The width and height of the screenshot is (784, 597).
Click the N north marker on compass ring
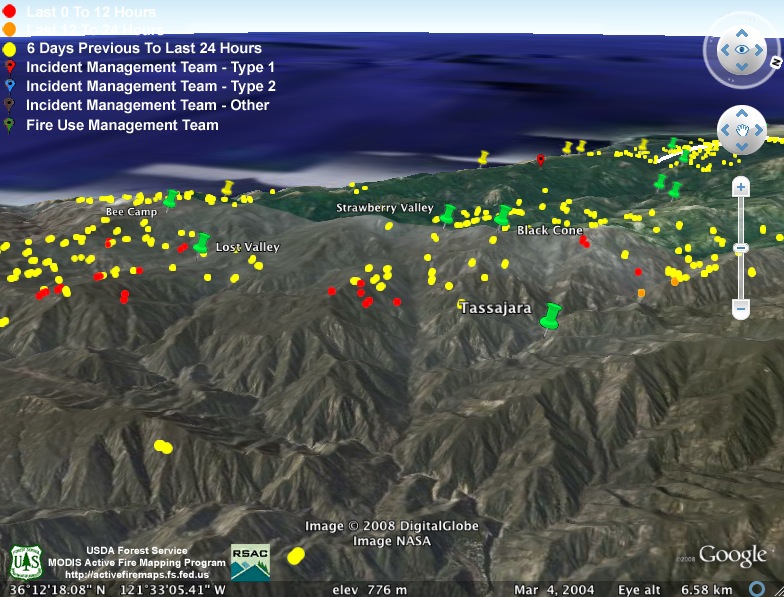point(774,61)
